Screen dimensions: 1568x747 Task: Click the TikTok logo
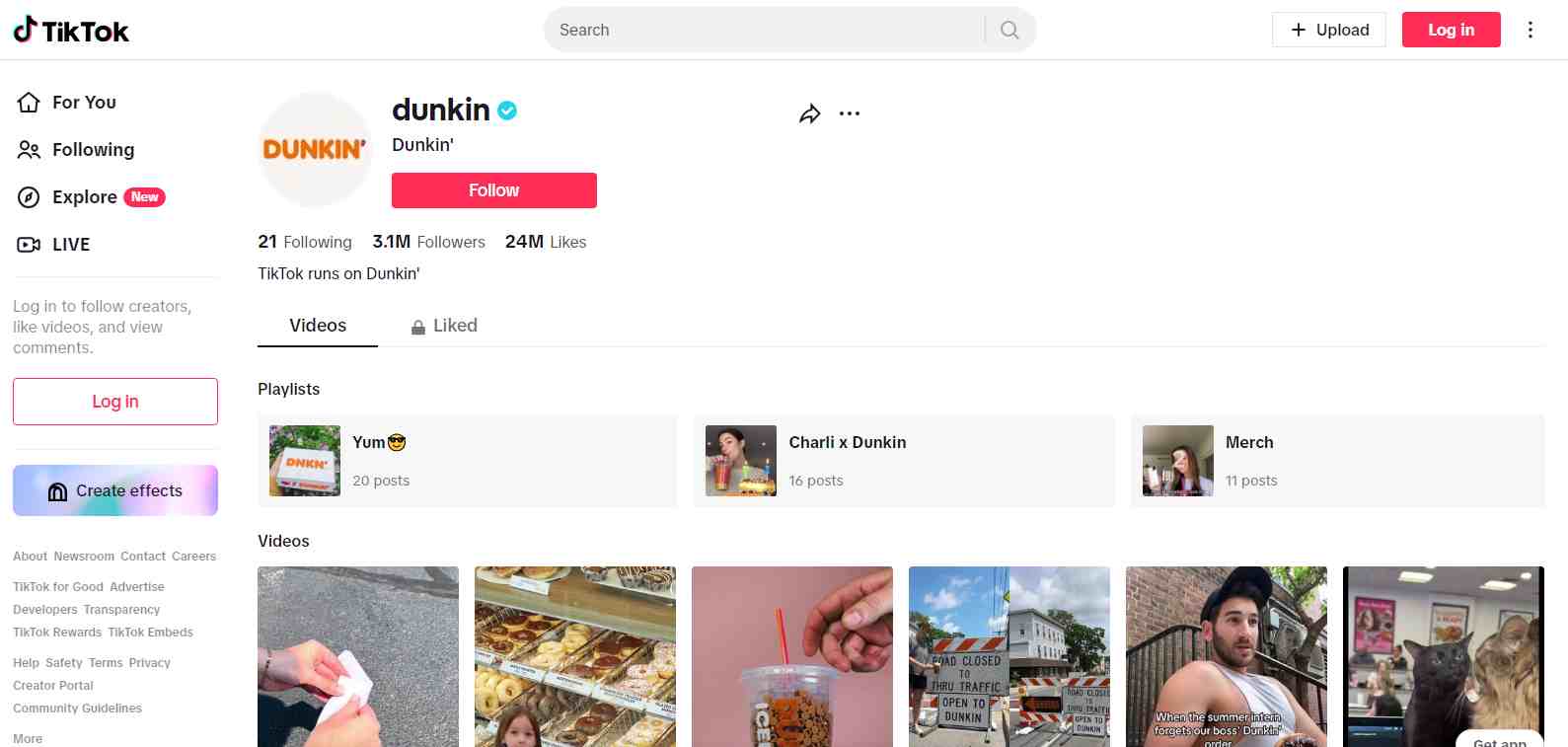(x=71, y=31)
